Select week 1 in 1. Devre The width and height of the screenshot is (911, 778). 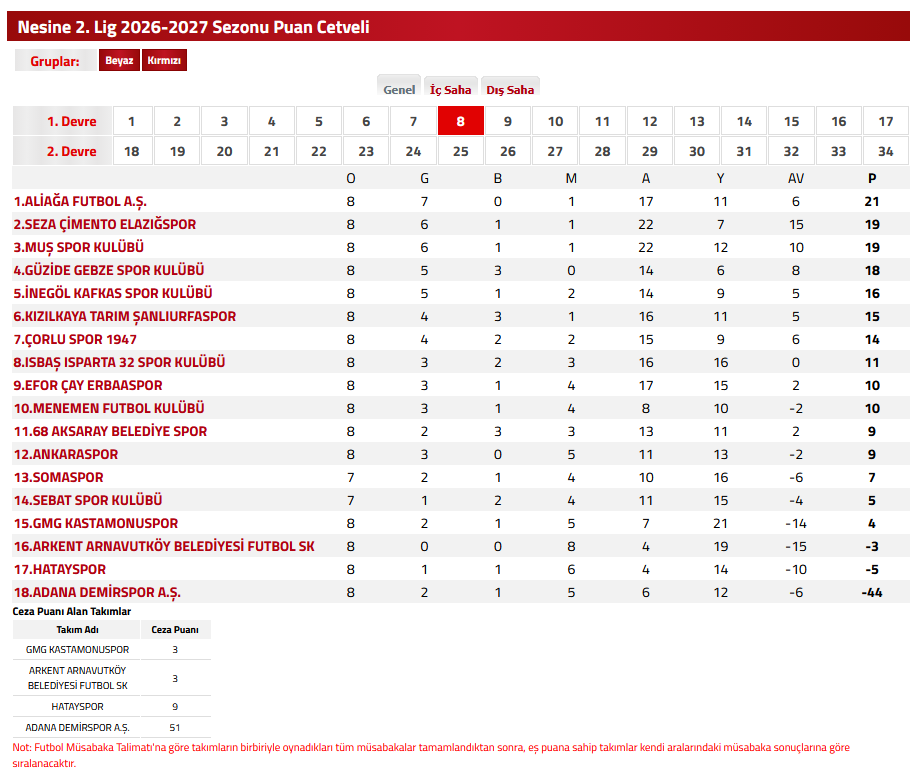tap(132, 121)
